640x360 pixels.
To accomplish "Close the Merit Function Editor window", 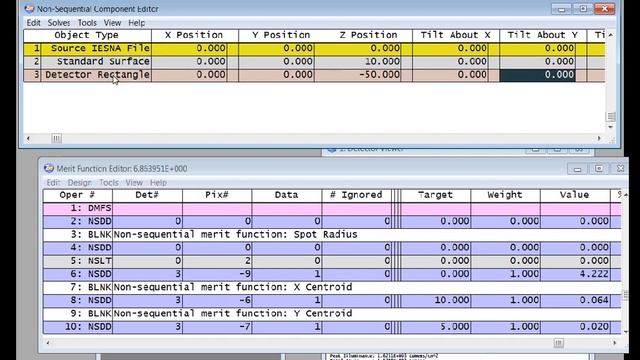I will (620, 169).
